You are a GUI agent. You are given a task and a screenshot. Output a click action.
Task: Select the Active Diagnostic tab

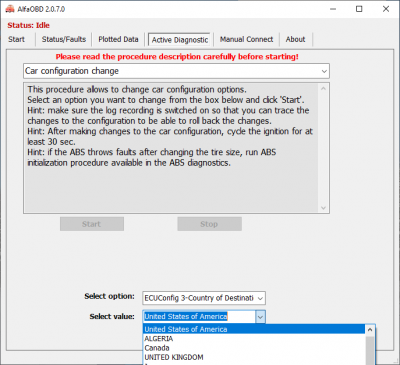click(180, 40)
